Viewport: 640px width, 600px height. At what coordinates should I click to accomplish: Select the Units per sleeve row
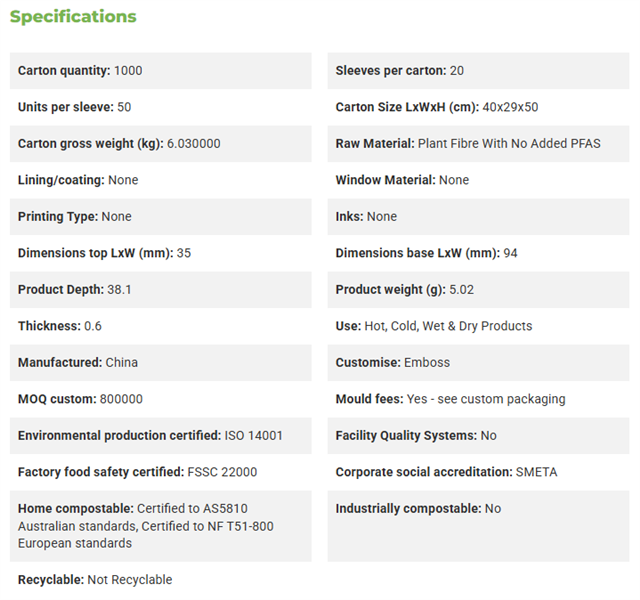[x=160, y=107]
